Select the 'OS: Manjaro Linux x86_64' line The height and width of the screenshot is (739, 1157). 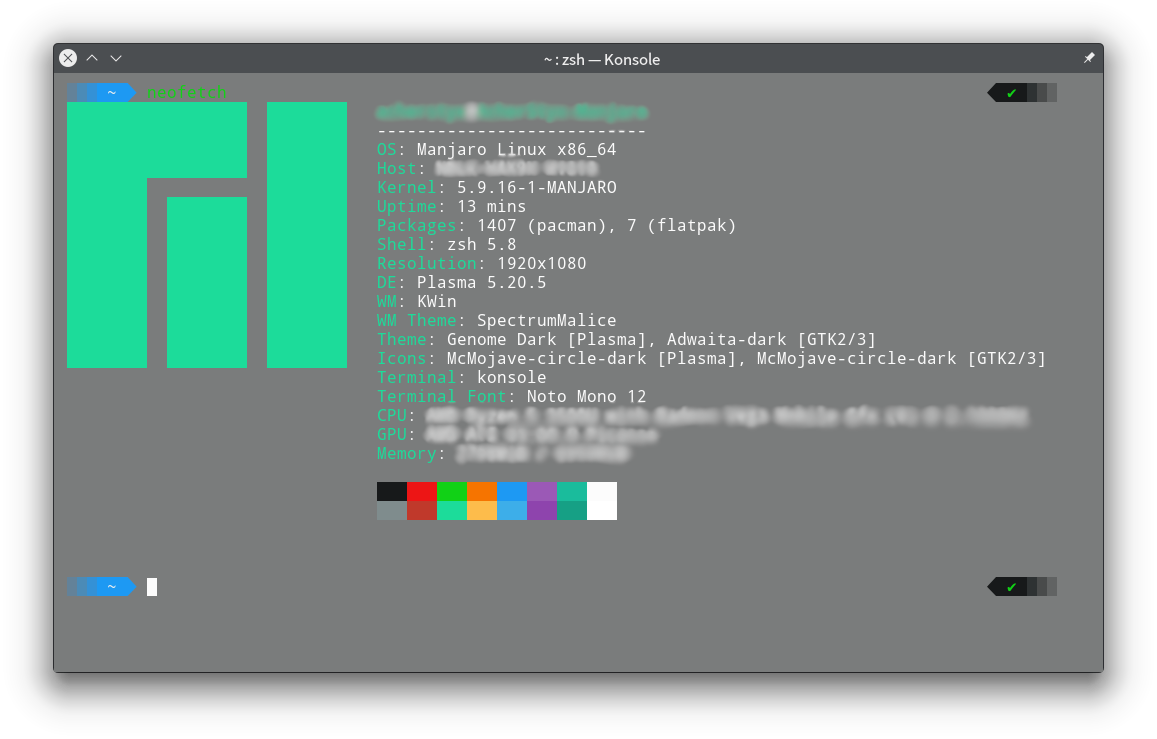coord(497,150)
